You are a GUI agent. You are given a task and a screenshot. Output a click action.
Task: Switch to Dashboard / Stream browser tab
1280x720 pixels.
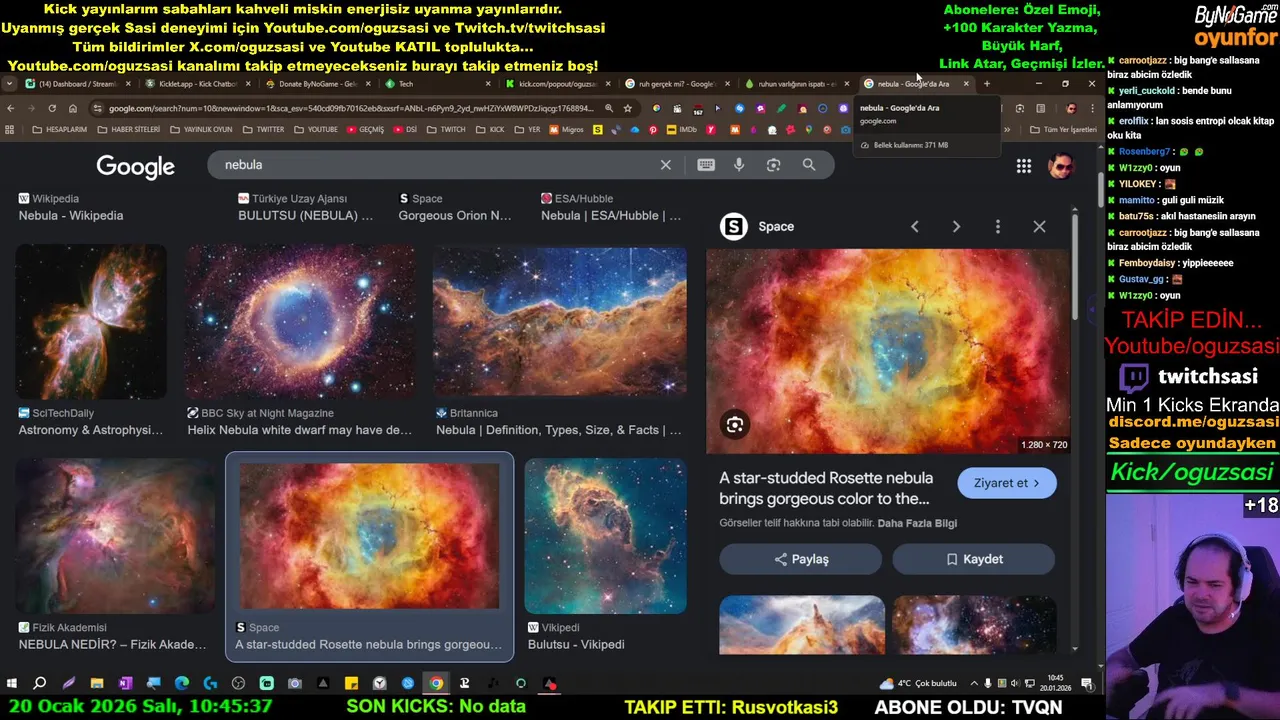(76, 84)
